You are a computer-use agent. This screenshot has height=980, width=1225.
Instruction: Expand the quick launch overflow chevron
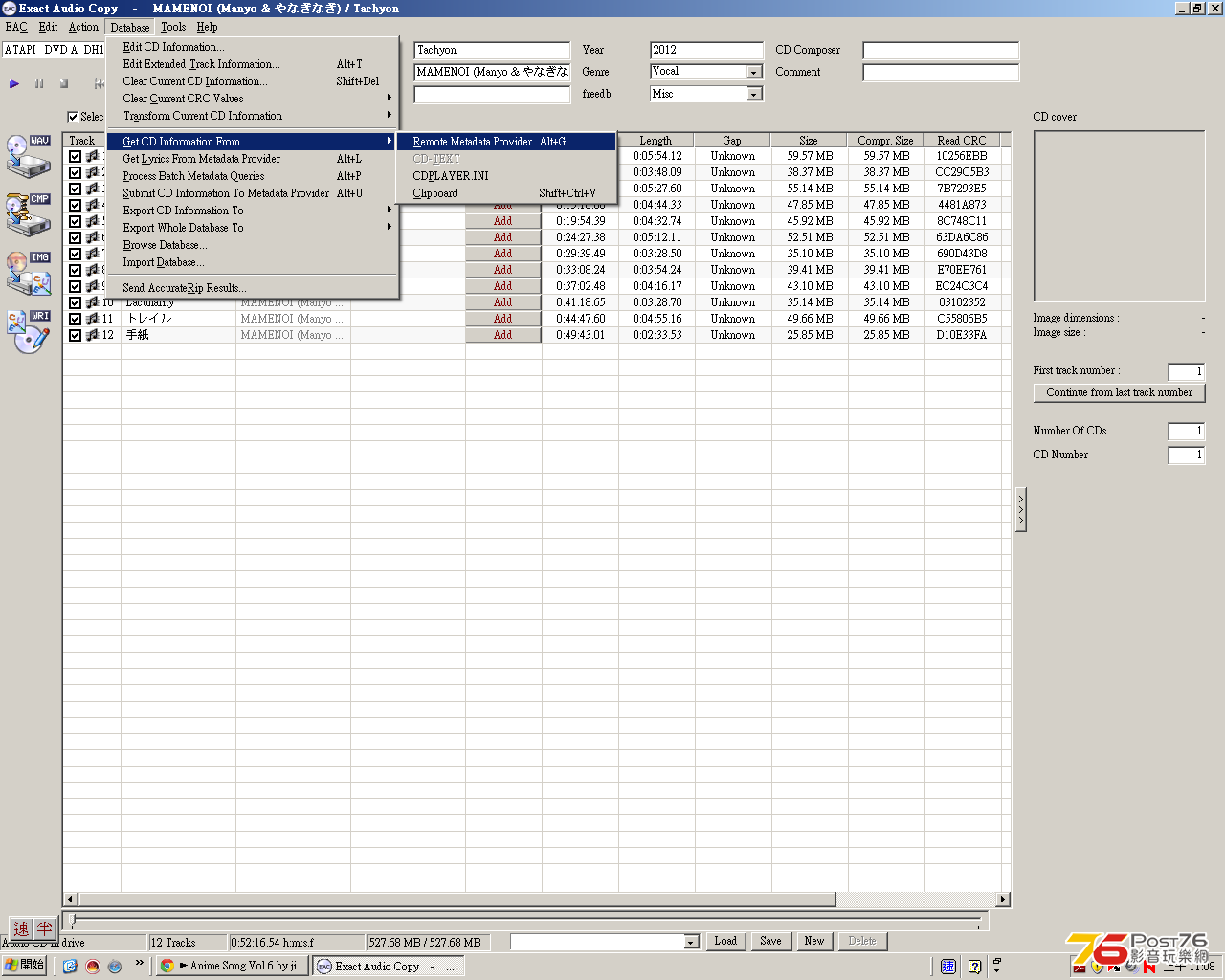139,963
